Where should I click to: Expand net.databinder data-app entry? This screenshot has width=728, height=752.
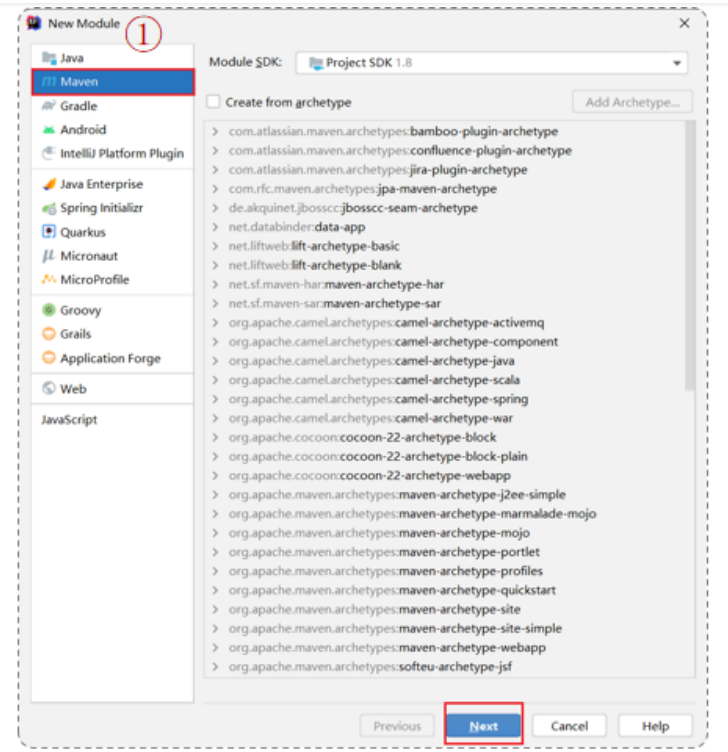pyautogui.click(x=215, y=227)
